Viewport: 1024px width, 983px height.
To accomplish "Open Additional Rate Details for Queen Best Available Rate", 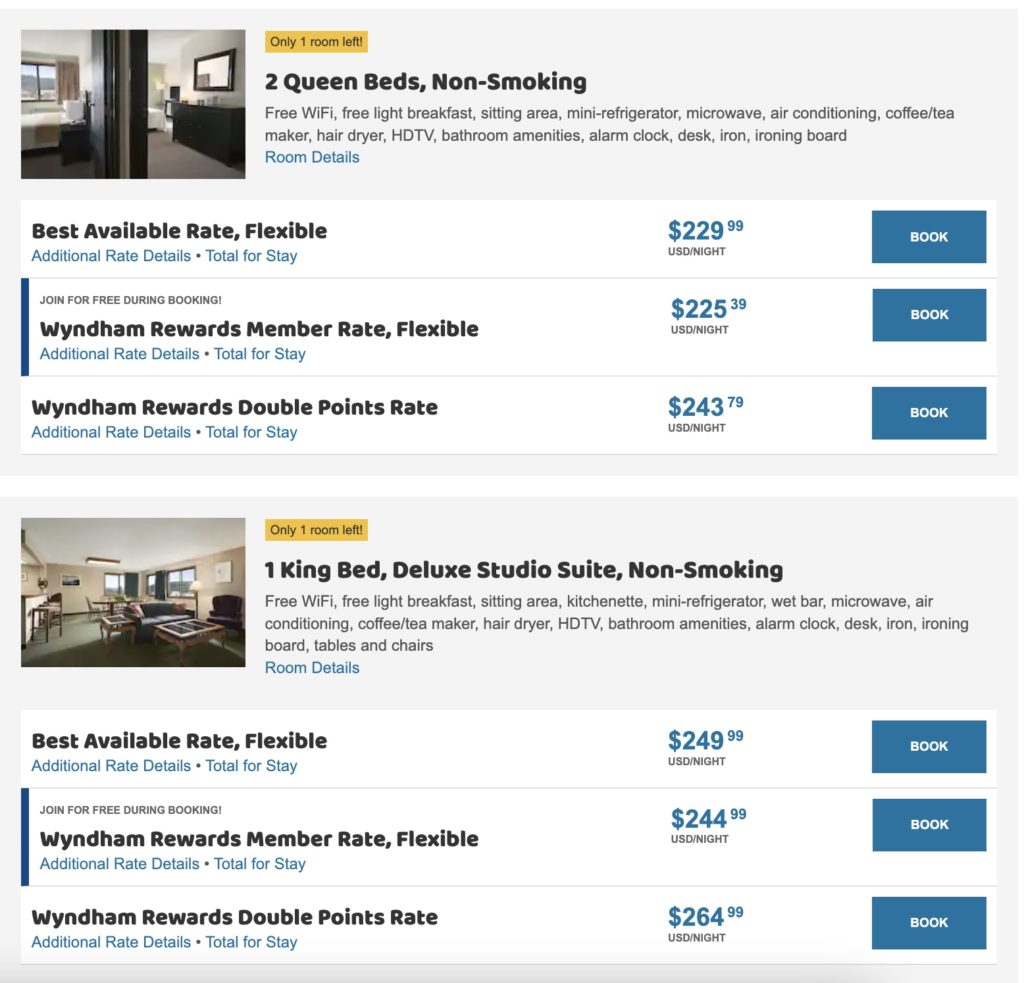I will [x=111, y=256].
